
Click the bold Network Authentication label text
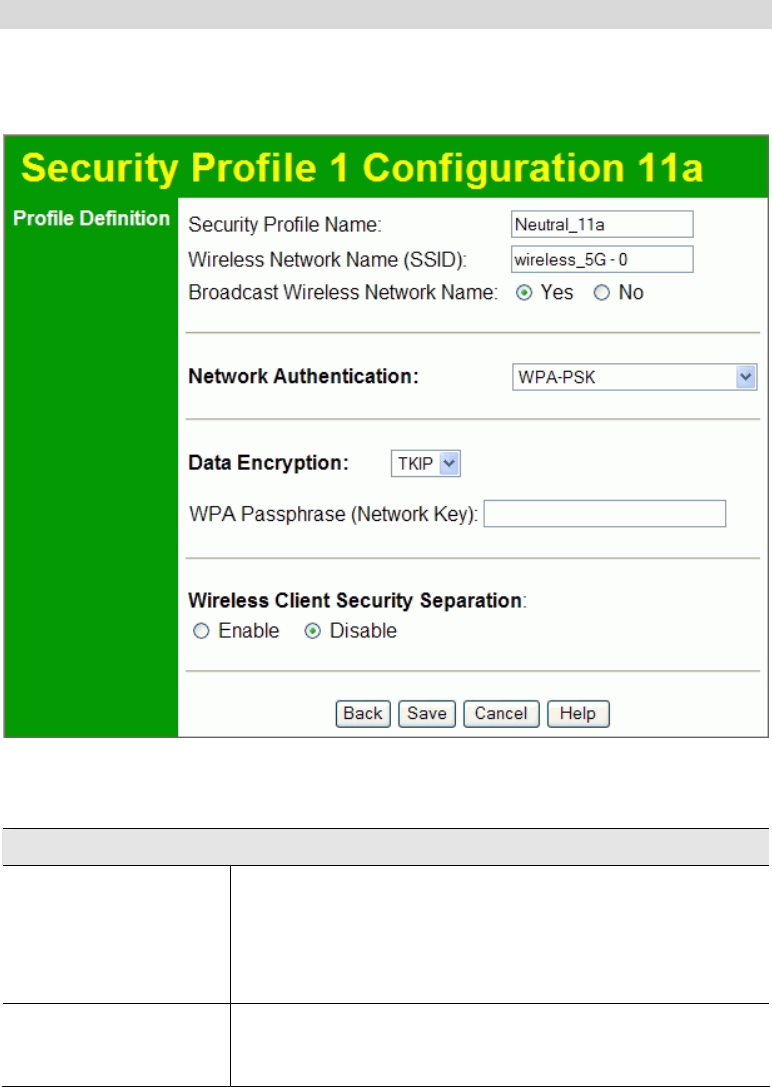(x=303, y=377)
